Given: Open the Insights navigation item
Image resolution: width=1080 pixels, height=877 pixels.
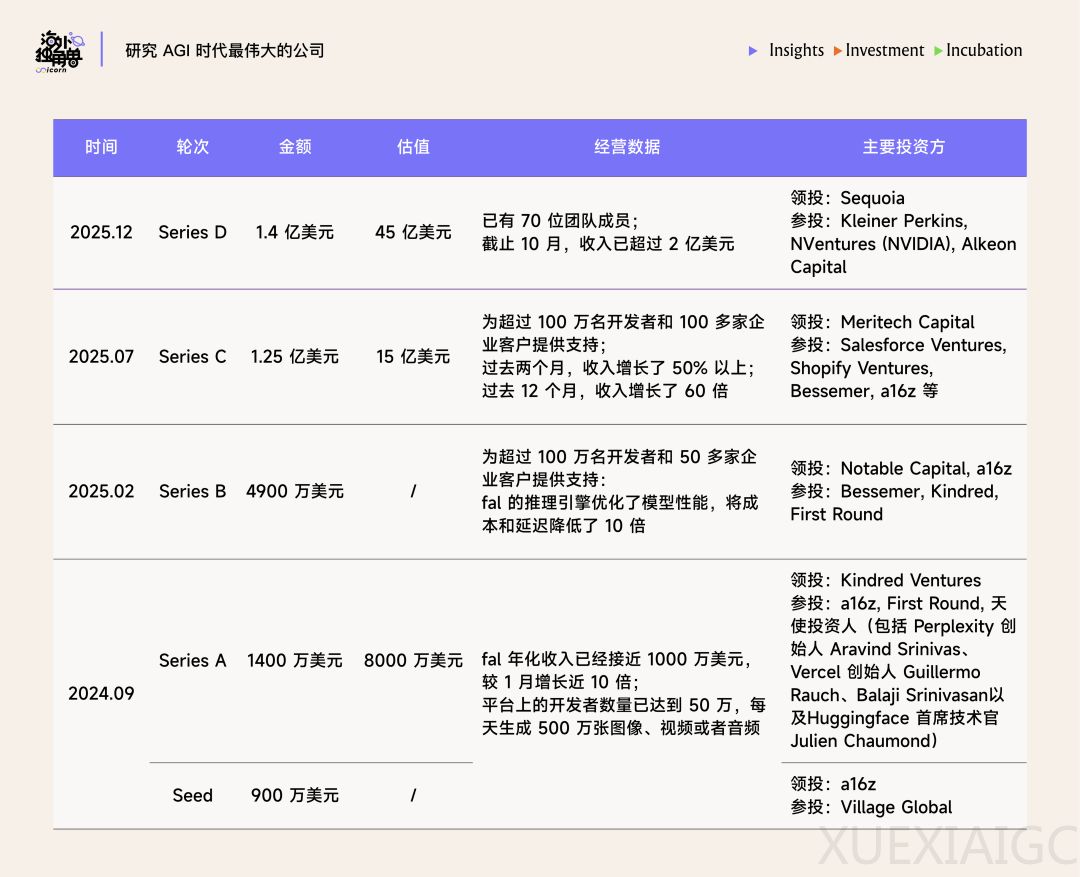Looking at the screenshot, I should [x=796, y=50].
